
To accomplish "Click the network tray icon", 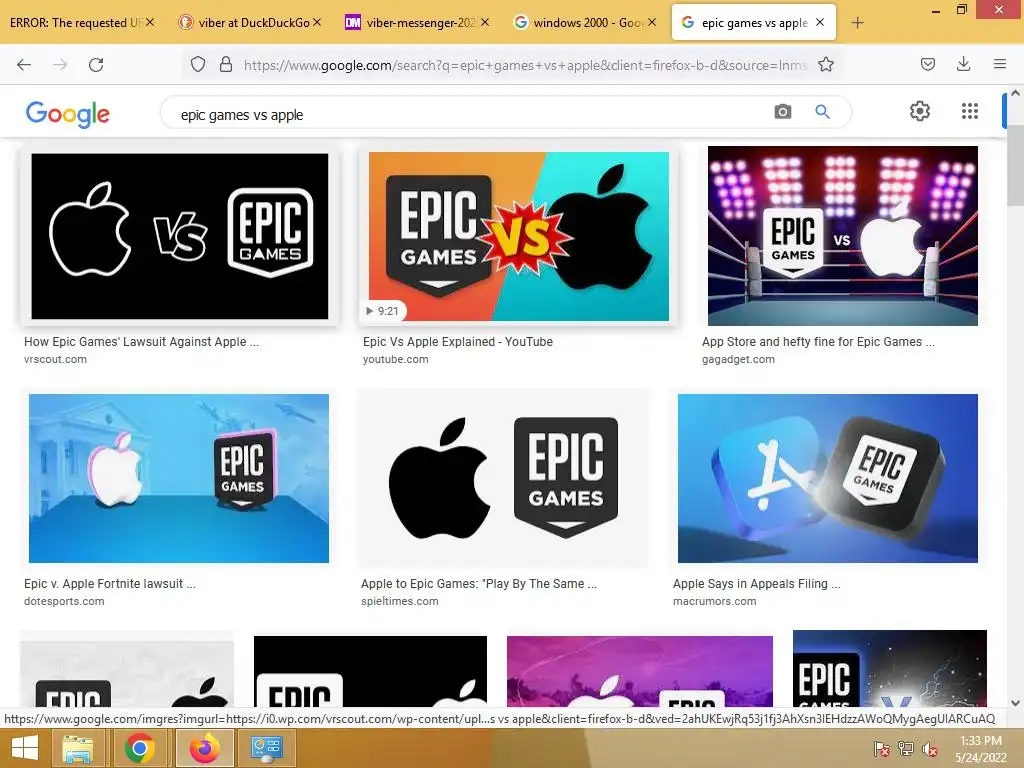I will coord(905,749).
